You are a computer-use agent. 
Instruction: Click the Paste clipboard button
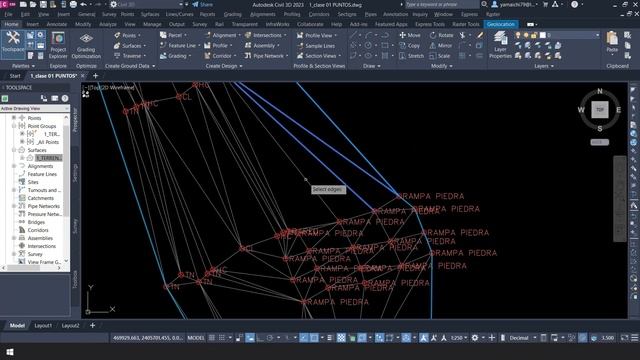click(612, 42)
